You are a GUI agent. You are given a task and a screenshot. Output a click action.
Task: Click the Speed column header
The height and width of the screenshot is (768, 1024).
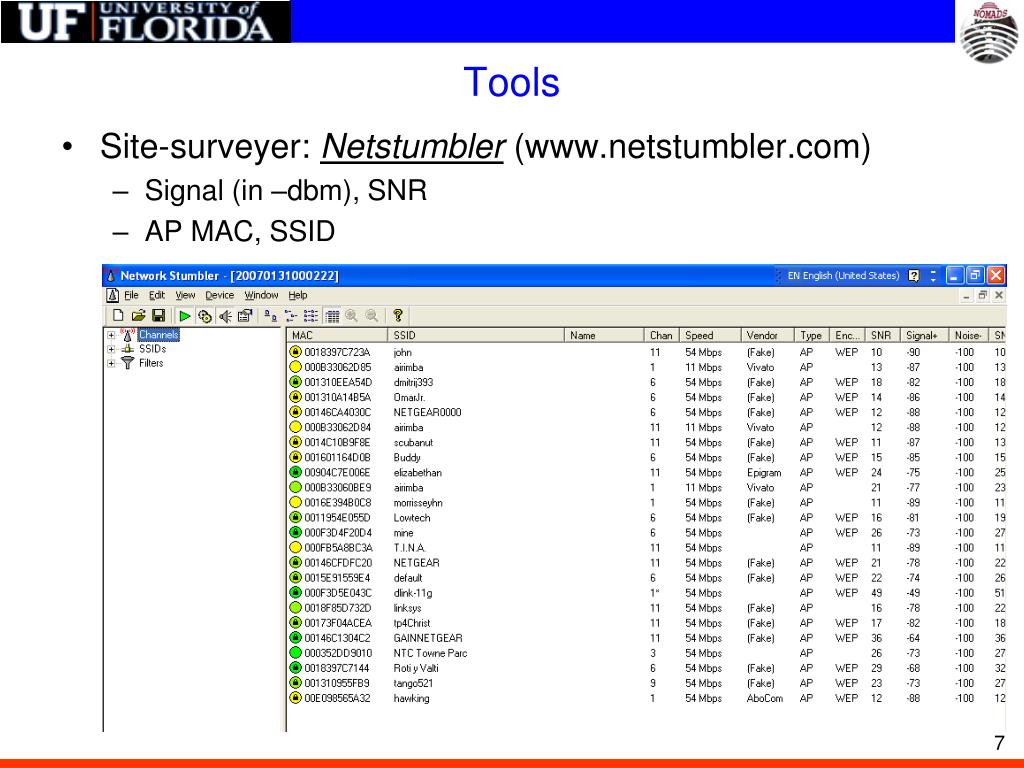[710, 335]
